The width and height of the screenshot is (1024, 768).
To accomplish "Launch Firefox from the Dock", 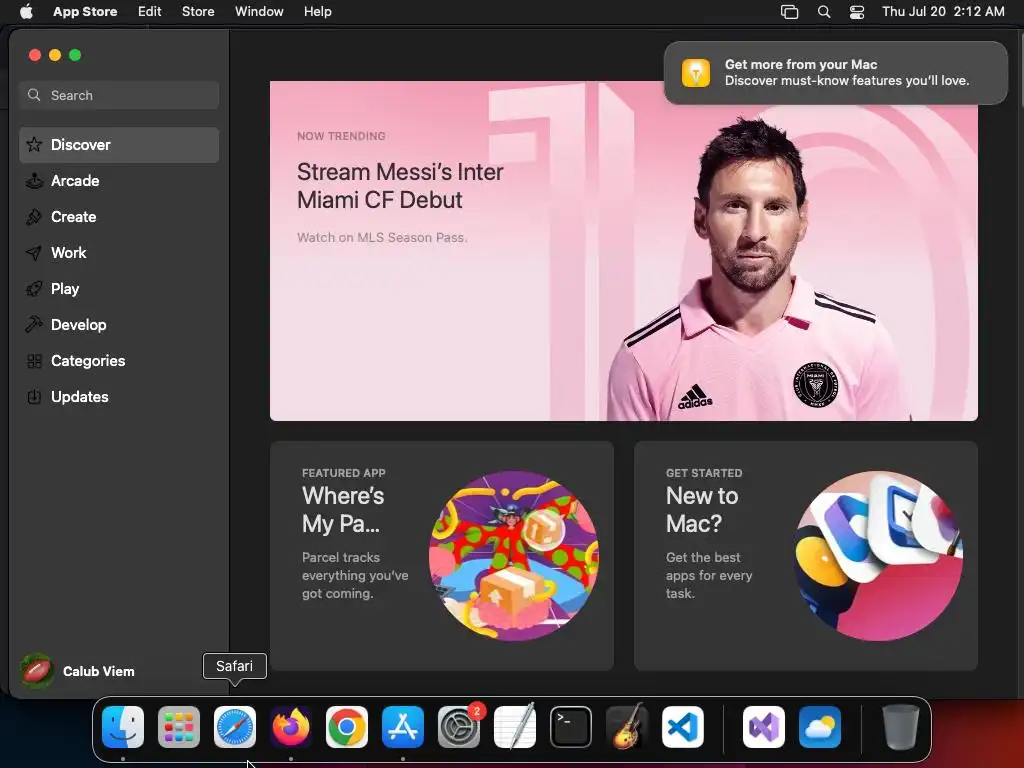I will pyautogui.click(x=291, y=727).
